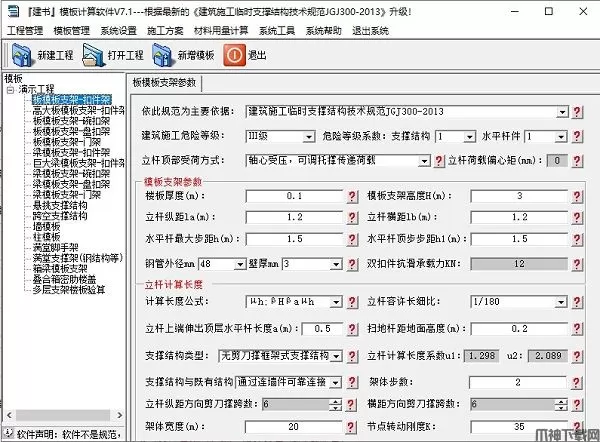
Task: Open the 水平杆件 coefficient dropdown
Action: [561, 137]
